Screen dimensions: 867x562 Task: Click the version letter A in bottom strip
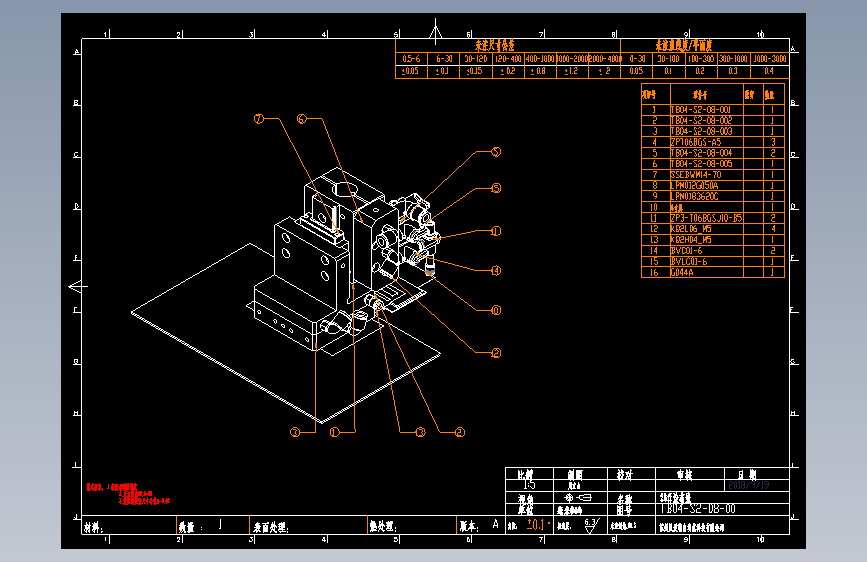tap(495, 524)
